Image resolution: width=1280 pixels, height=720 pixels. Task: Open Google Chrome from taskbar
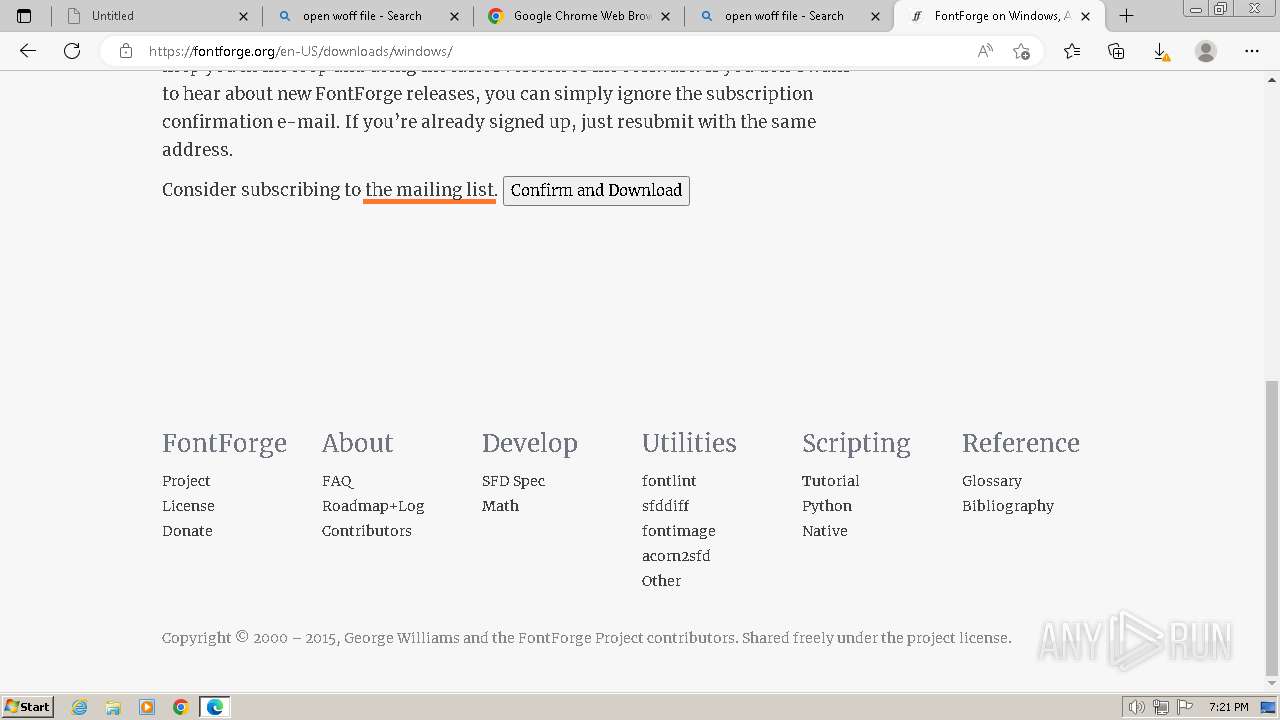tap(181, 707)
